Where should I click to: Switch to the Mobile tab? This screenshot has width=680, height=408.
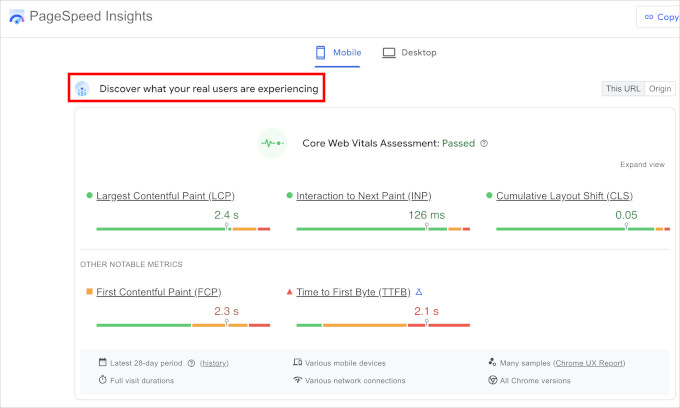pyautogui.click(x=338, y=52)
